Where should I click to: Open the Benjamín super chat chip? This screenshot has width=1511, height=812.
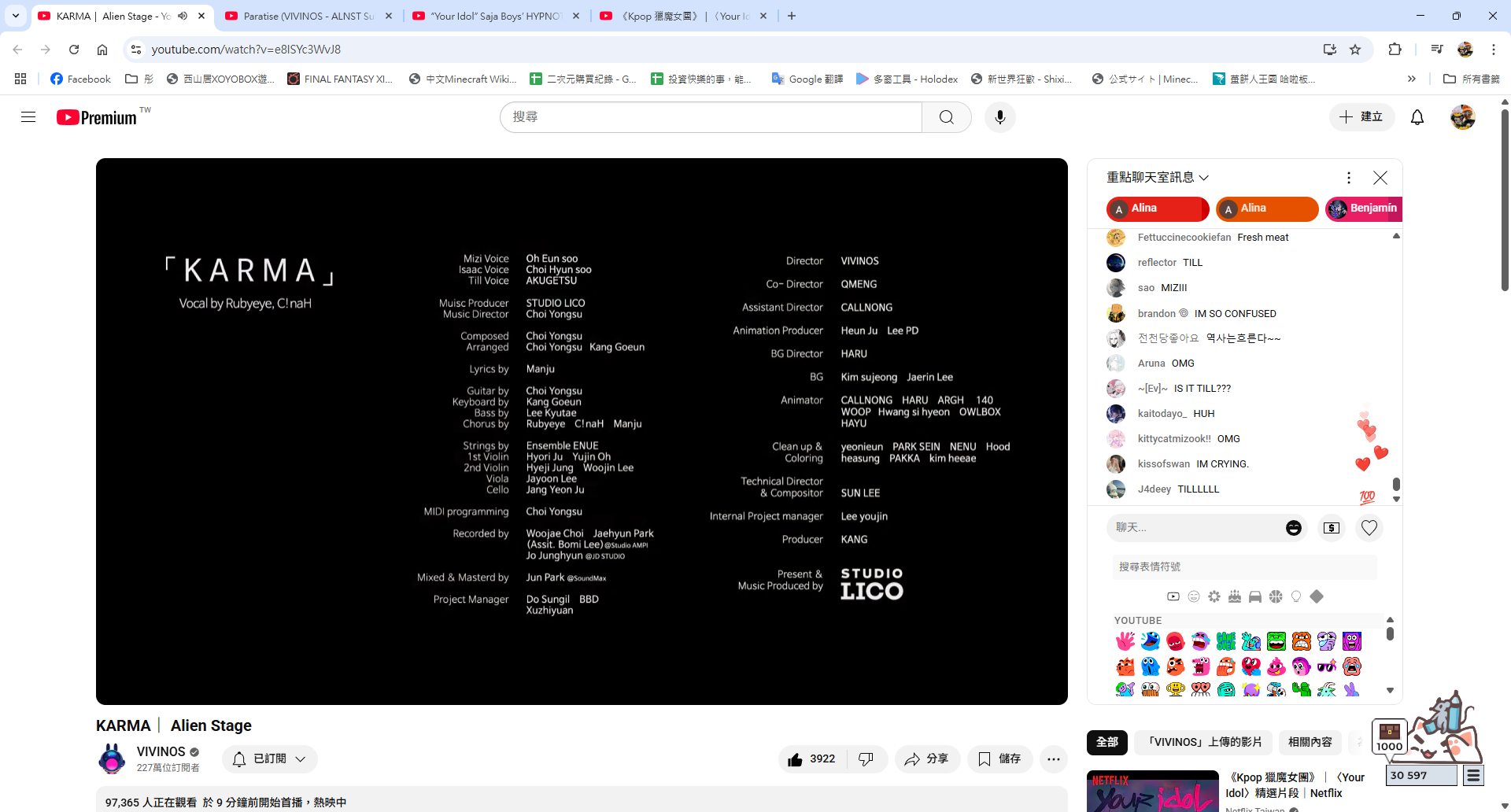click(x=1365, y=209)
